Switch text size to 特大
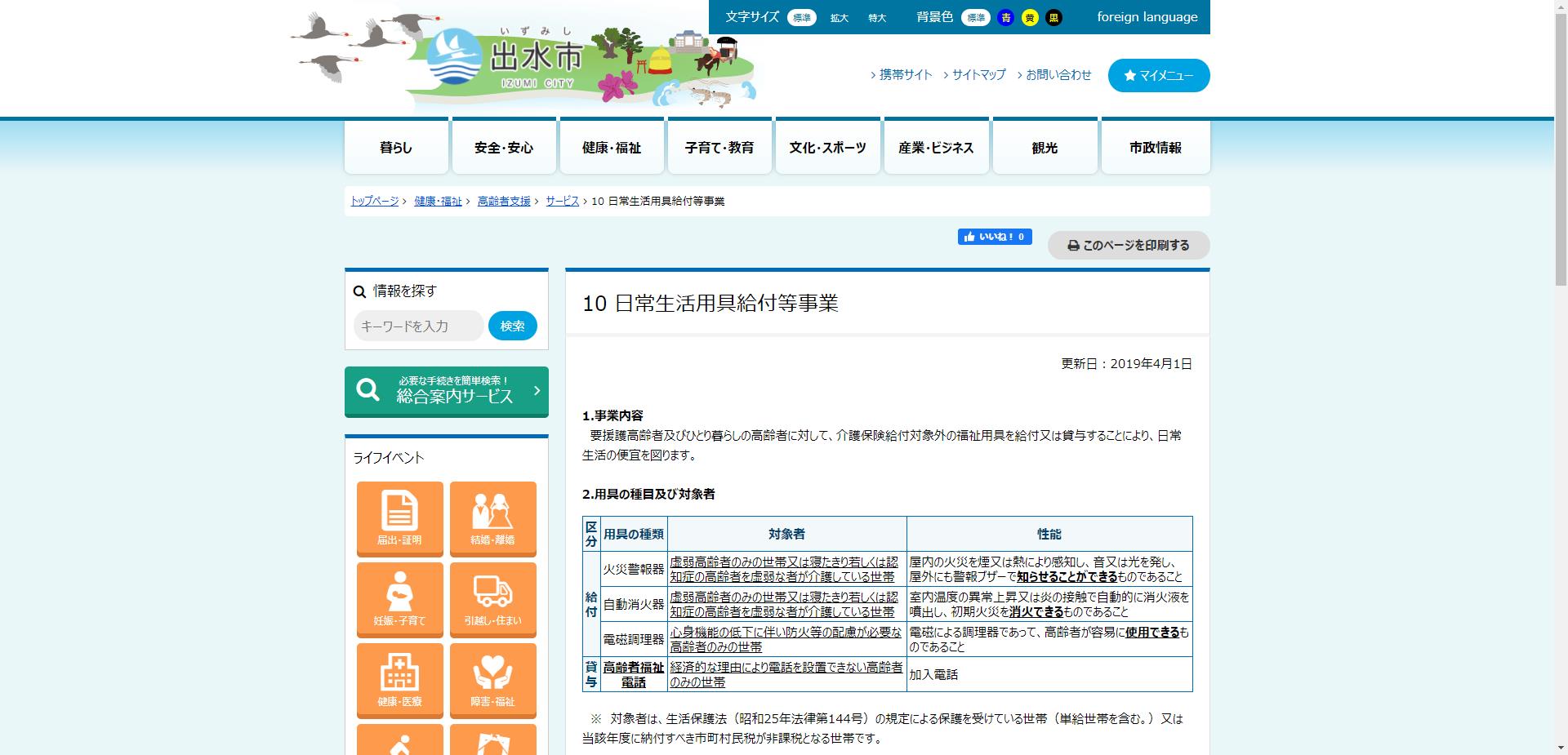The height and width of the screenshot is (755, 1568). (x=876, y=17)
